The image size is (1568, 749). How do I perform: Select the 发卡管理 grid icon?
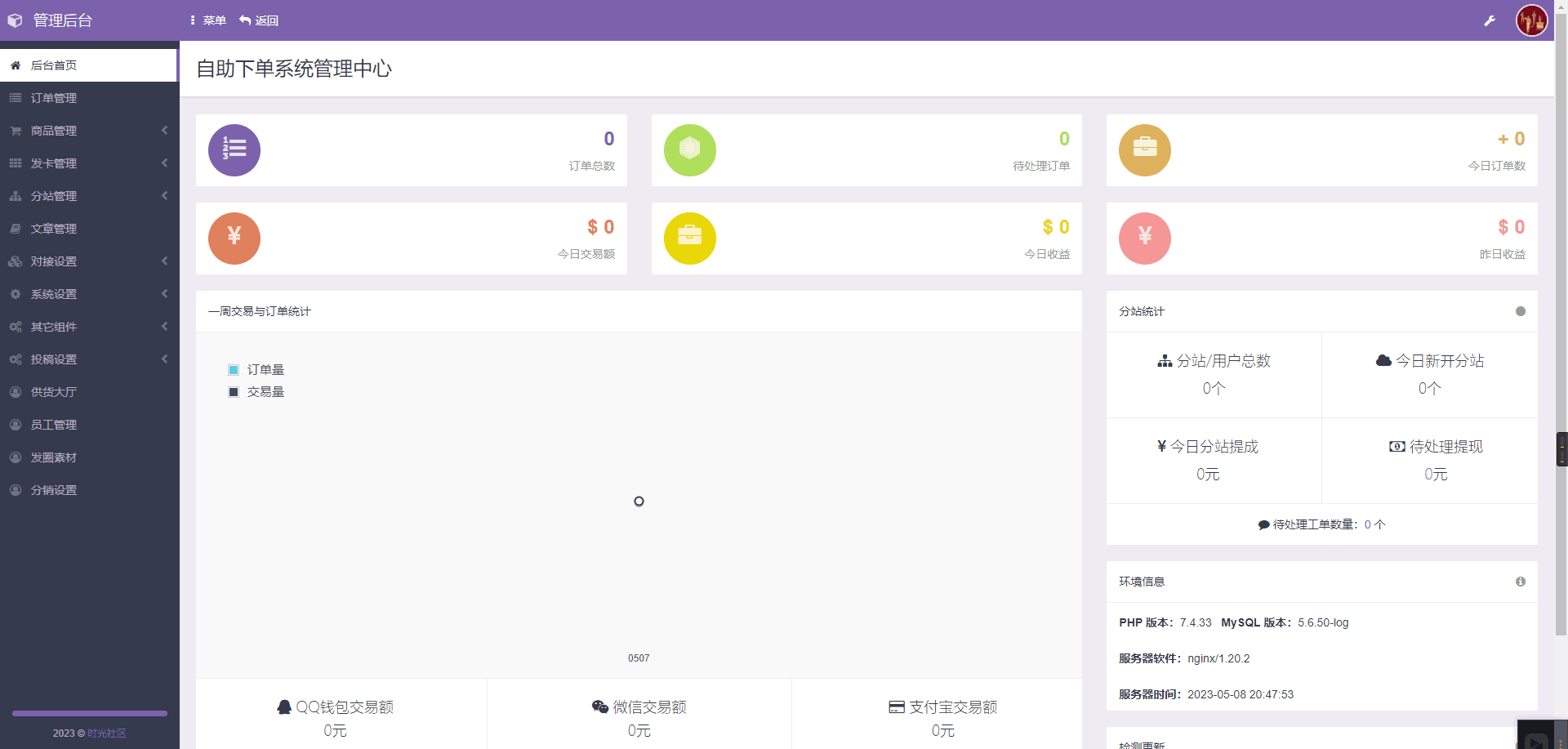pyautogui.click(x=15, y=163)
